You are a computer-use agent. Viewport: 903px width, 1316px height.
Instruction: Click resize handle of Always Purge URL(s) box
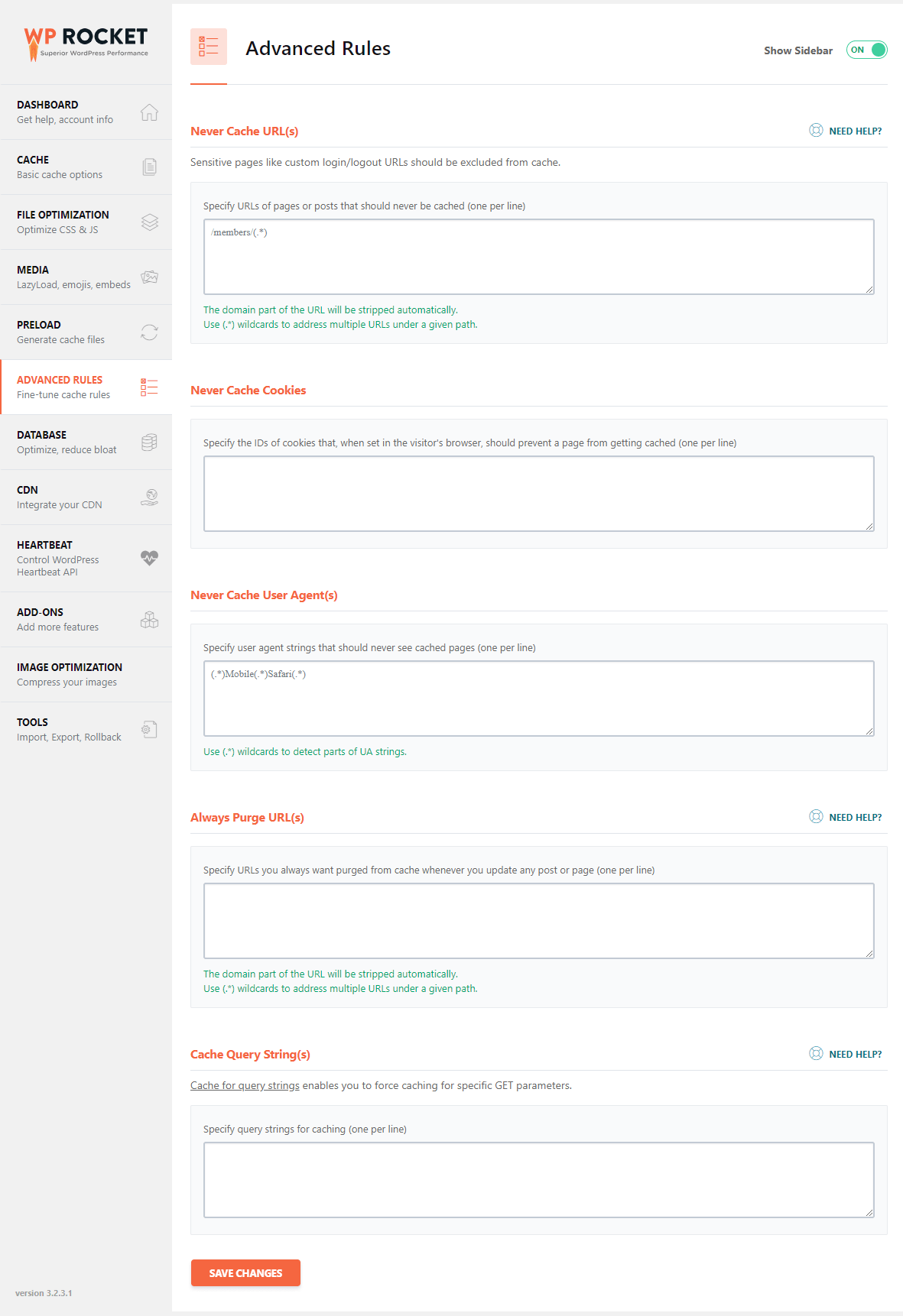(x=869, y=954)
